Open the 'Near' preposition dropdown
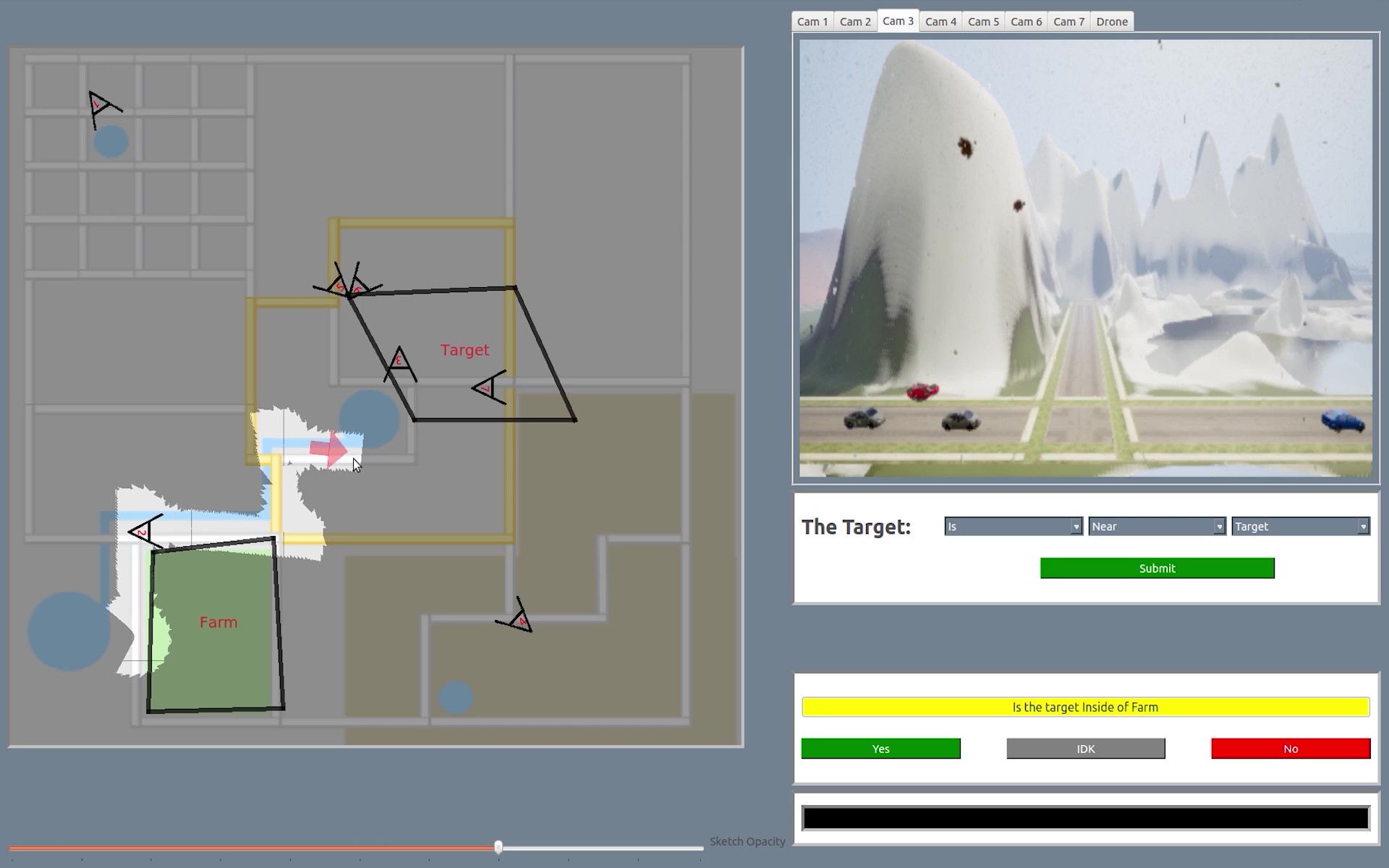 point(1156,527)
